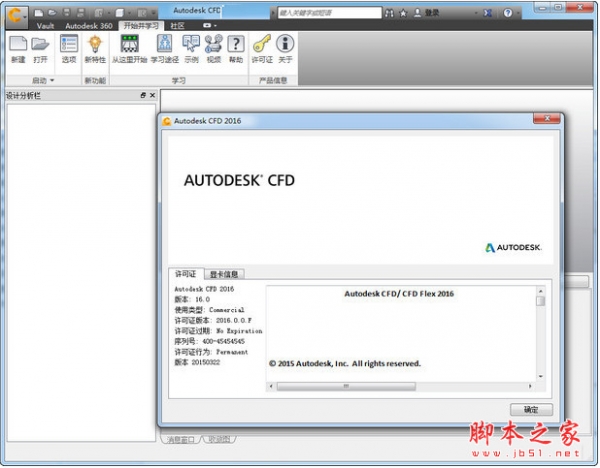Select the 许可证 tab in About dialog
The width and height of the screenshot is (600, 468).
click(x=186, y=274)
